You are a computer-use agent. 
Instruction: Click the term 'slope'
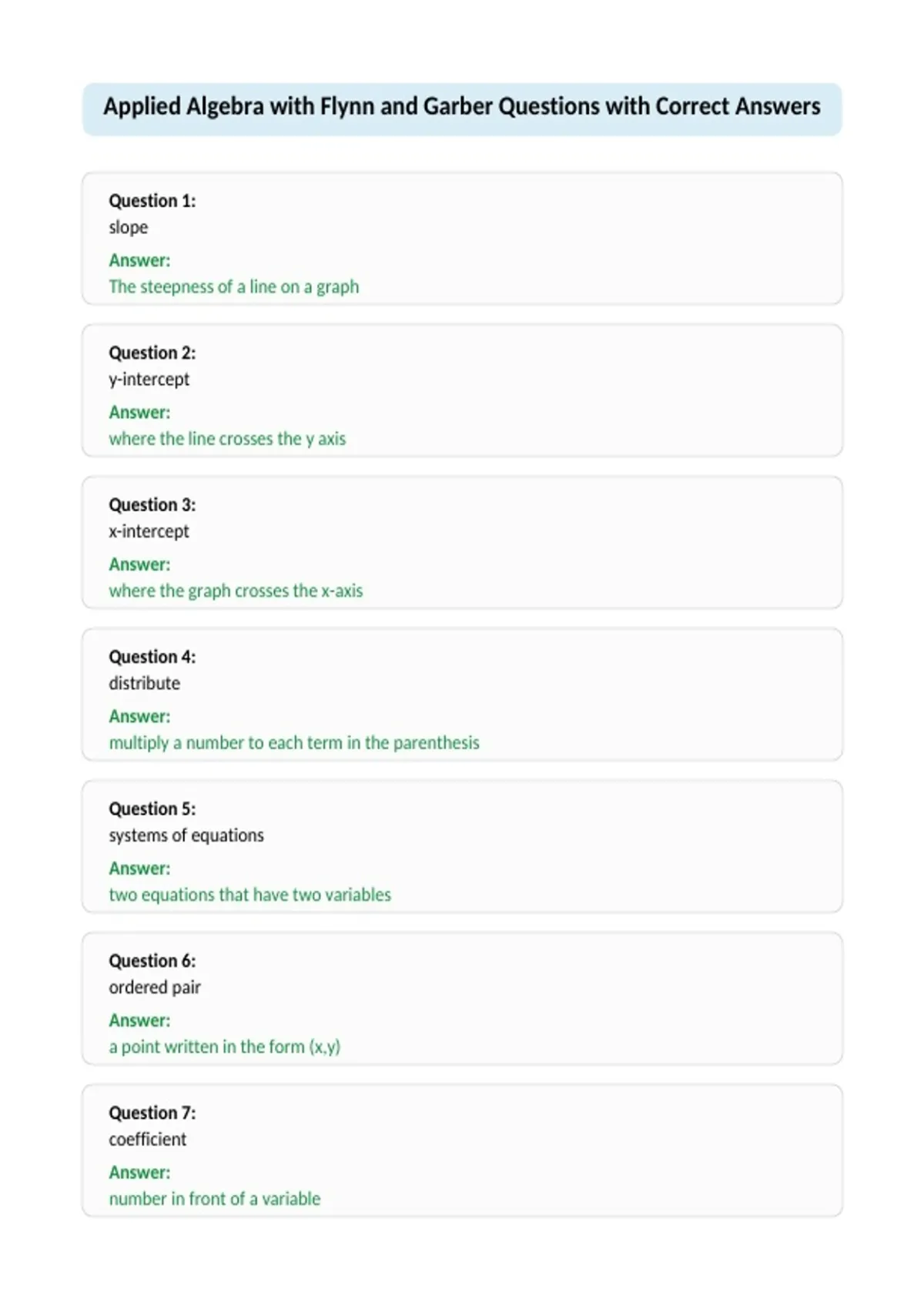tap(129, 228)
